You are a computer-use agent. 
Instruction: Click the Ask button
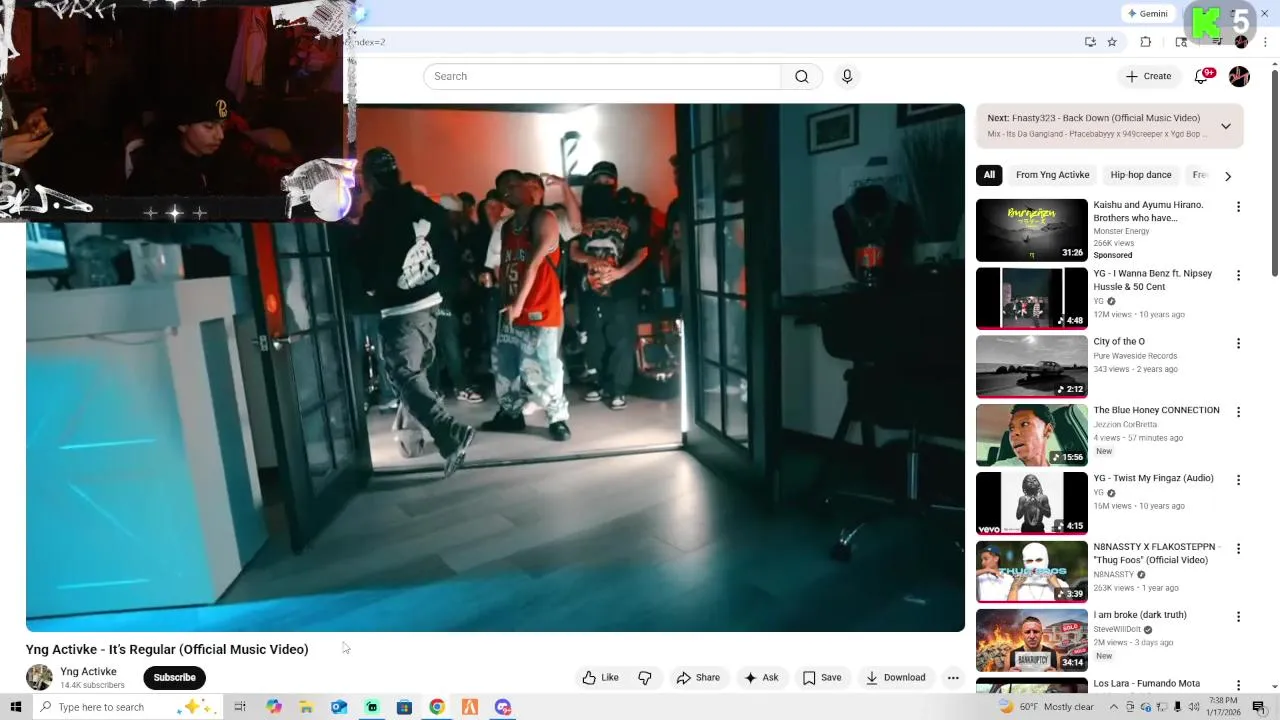[x=761, y=677]
